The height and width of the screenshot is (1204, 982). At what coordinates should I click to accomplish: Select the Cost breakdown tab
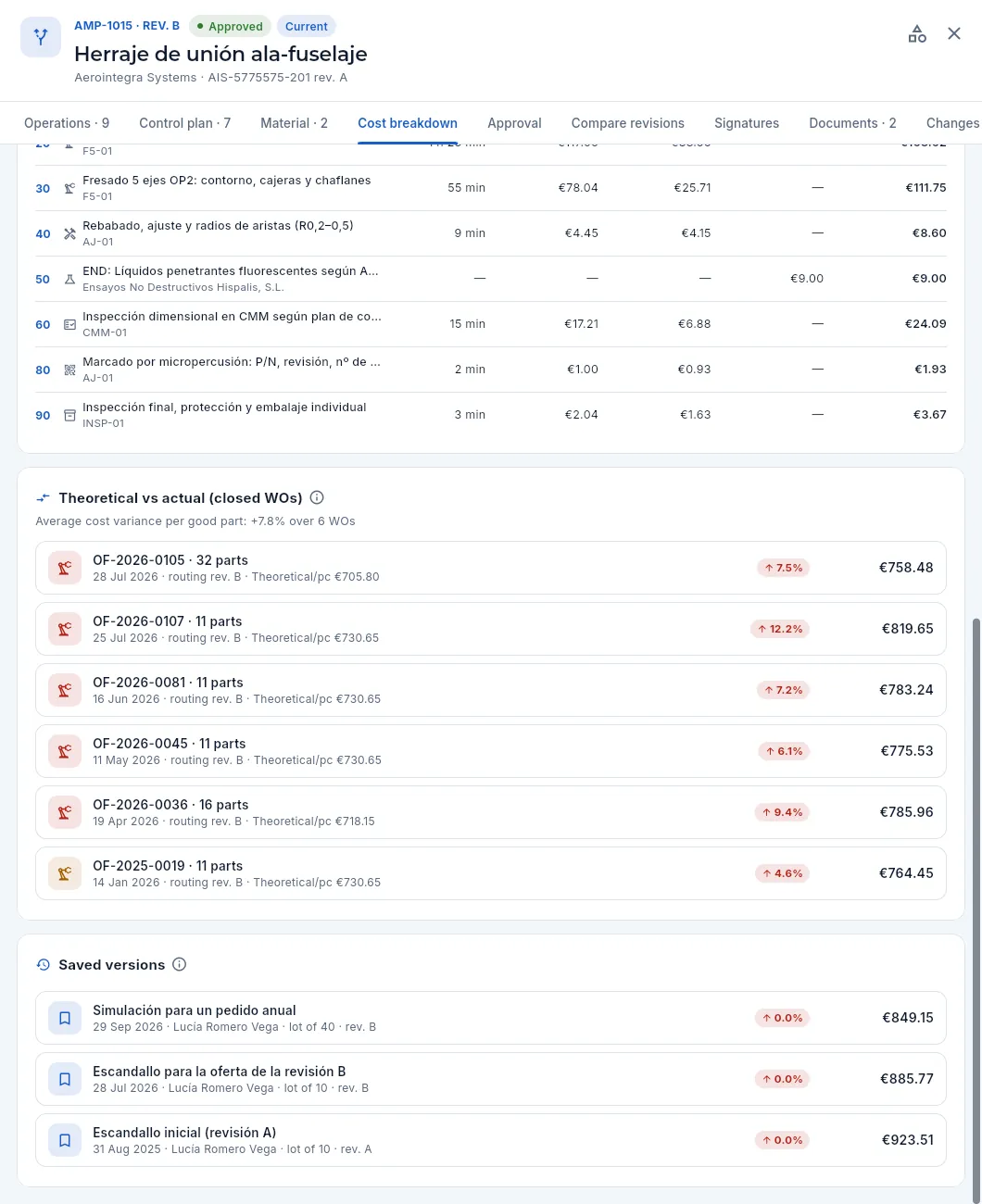pos(408,123)
